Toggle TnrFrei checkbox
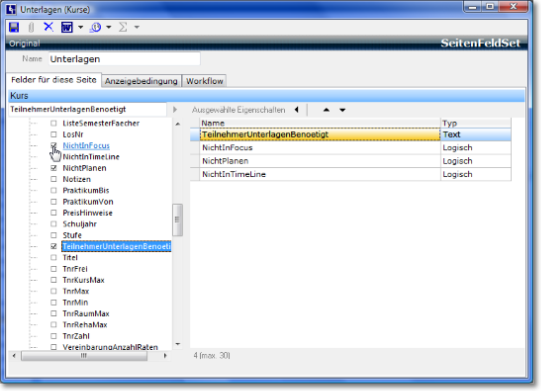The height and width of the screenshot is (391, 541). click(x=53, y=268)
